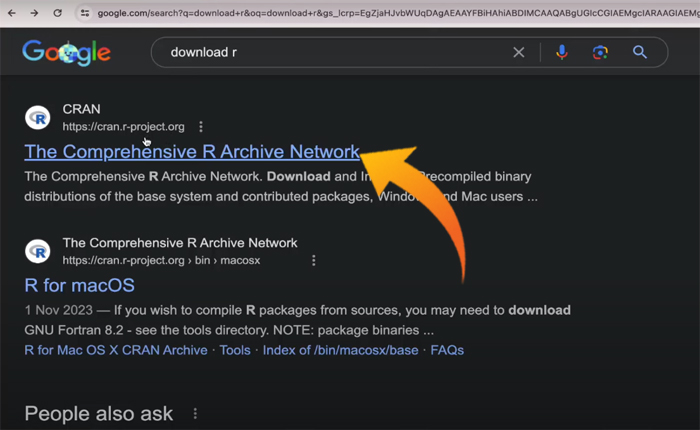Open site information icon in address bar
700x430 pixels.
pos(86,13)
